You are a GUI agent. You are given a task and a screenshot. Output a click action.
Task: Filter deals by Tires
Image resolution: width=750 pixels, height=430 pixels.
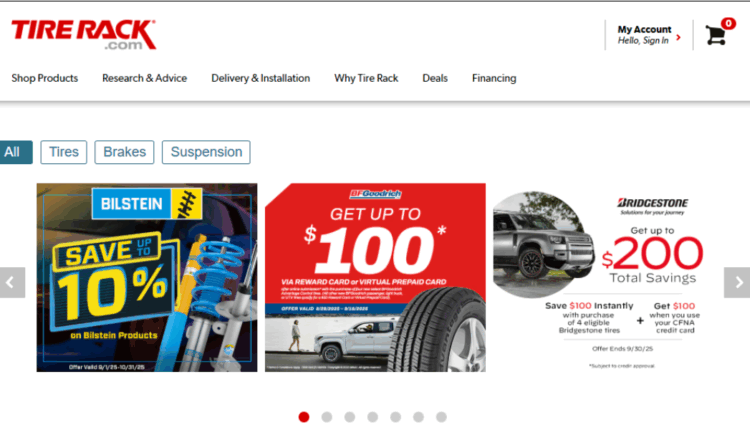click(64, 152)
